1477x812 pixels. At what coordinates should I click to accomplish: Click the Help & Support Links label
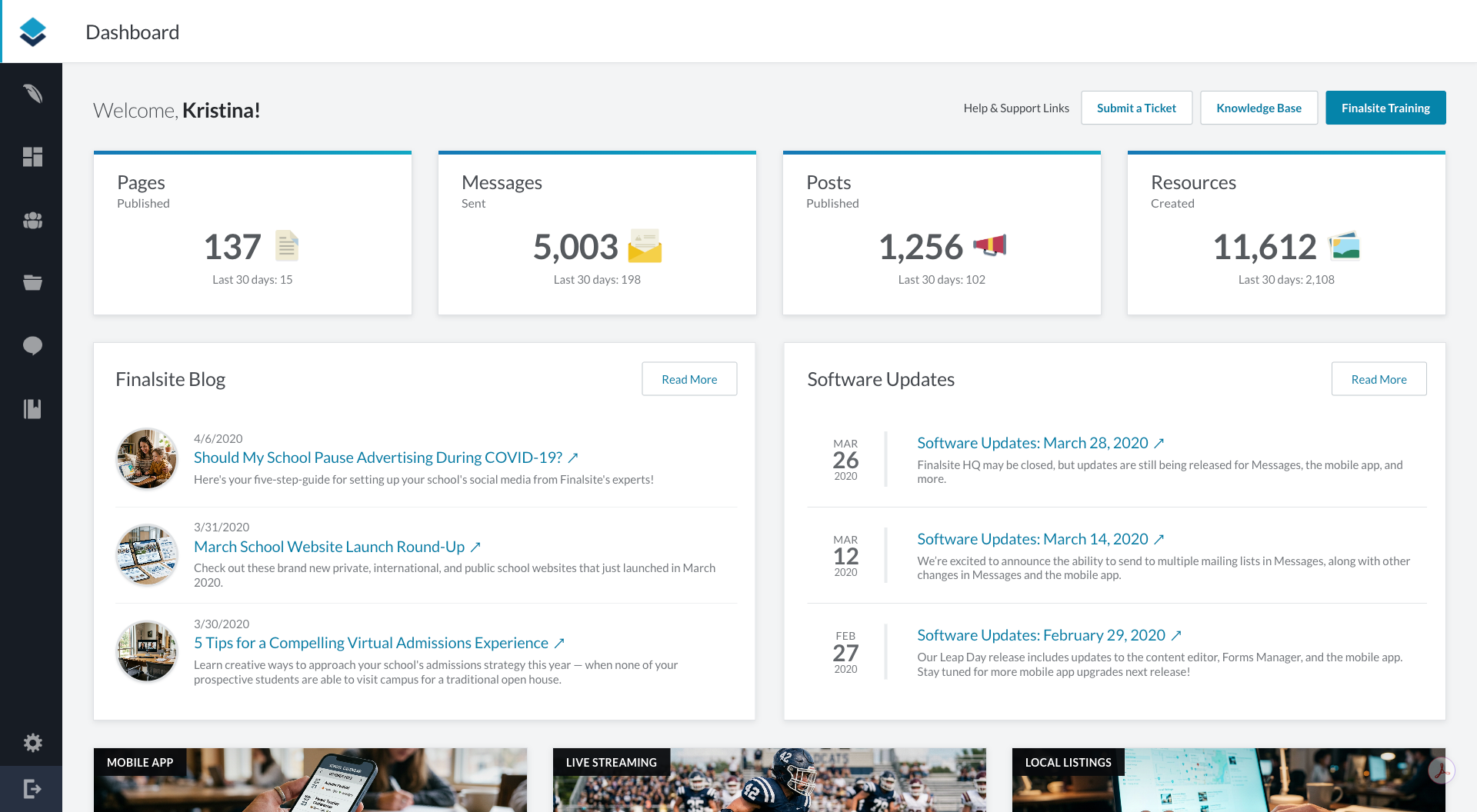1016,108
